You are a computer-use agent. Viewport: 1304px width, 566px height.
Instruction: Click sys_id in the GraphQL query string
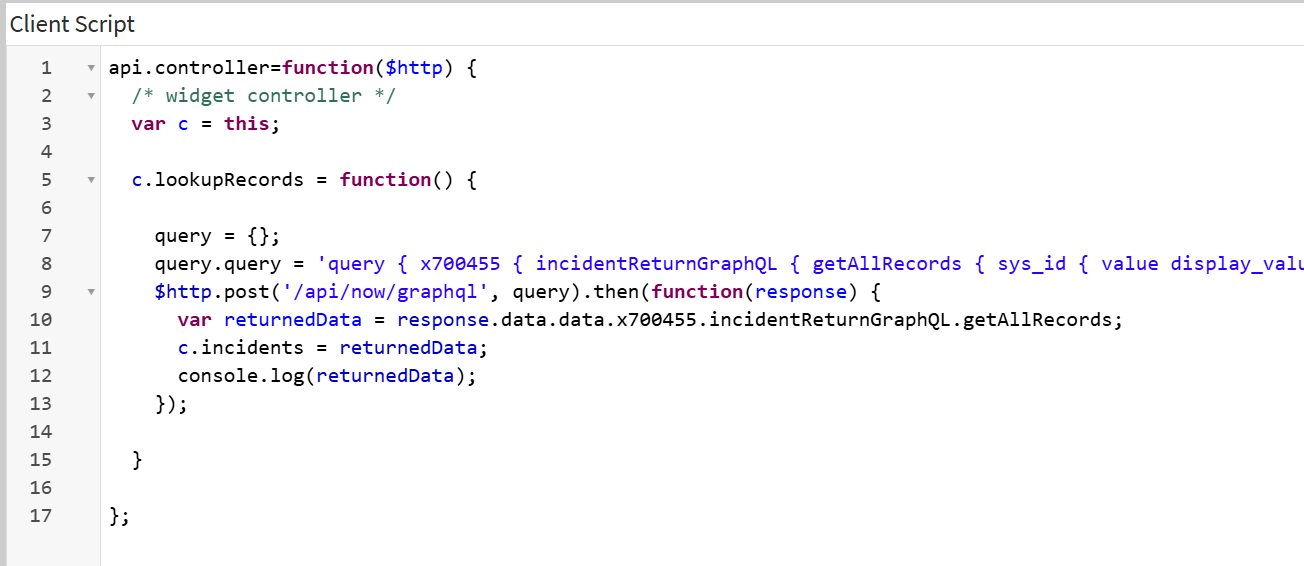1031,264
